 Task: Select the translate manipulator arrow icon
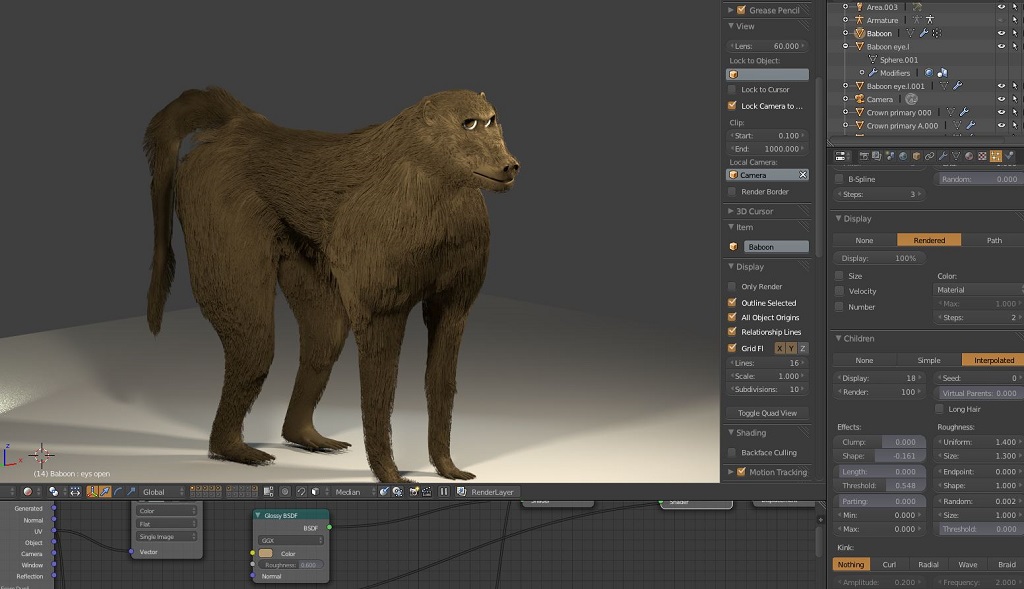[x=105, y=492]
